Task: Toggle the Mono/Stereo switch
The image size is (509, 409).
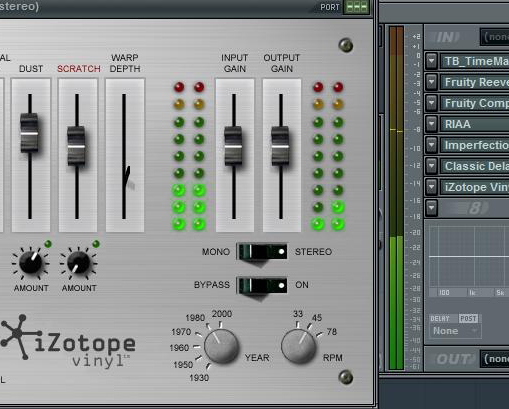Action: [x=262, y=251]
